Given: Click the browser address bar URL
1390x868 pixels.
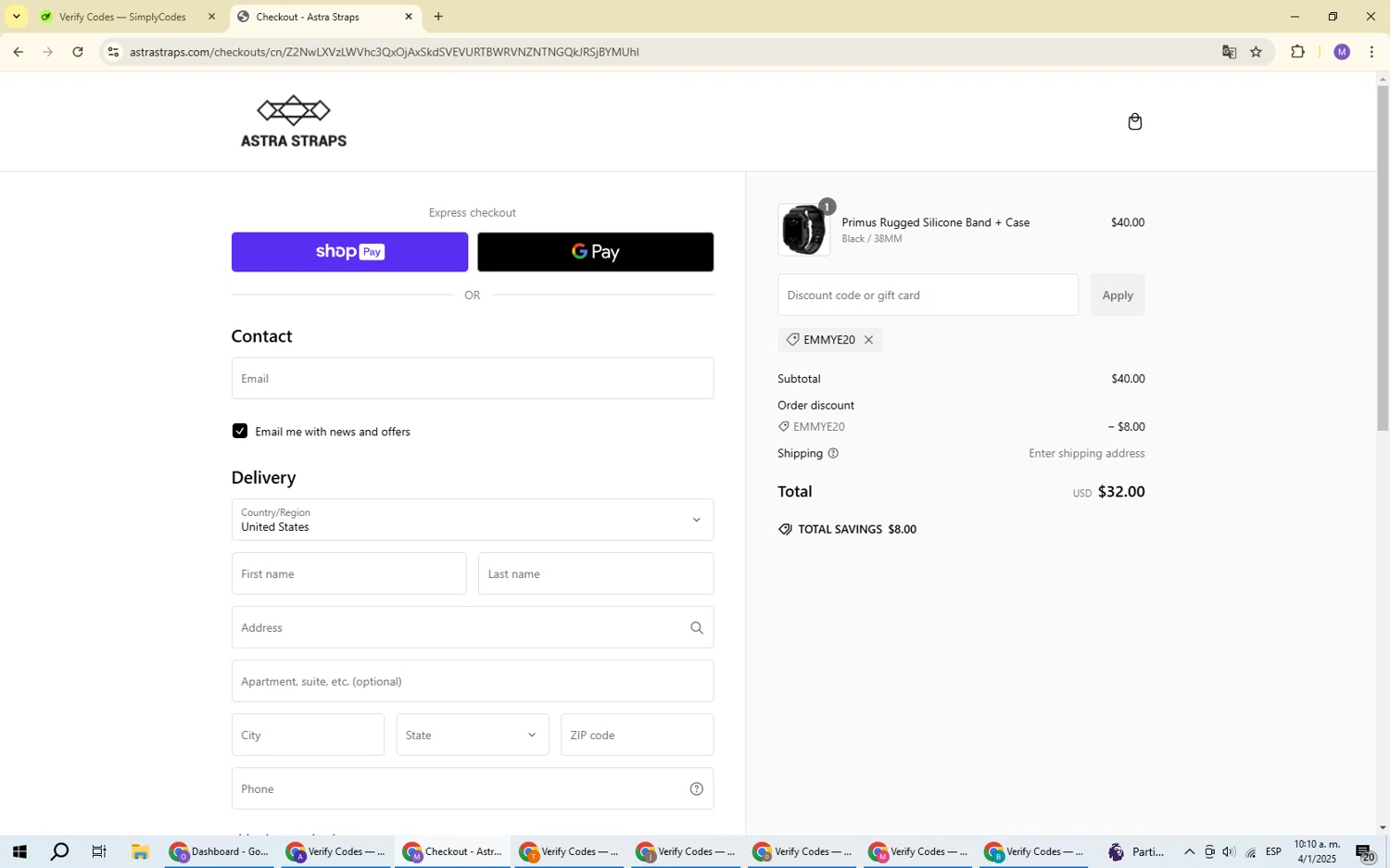Looking at the screenshot, I should click(x=385, y=52).
